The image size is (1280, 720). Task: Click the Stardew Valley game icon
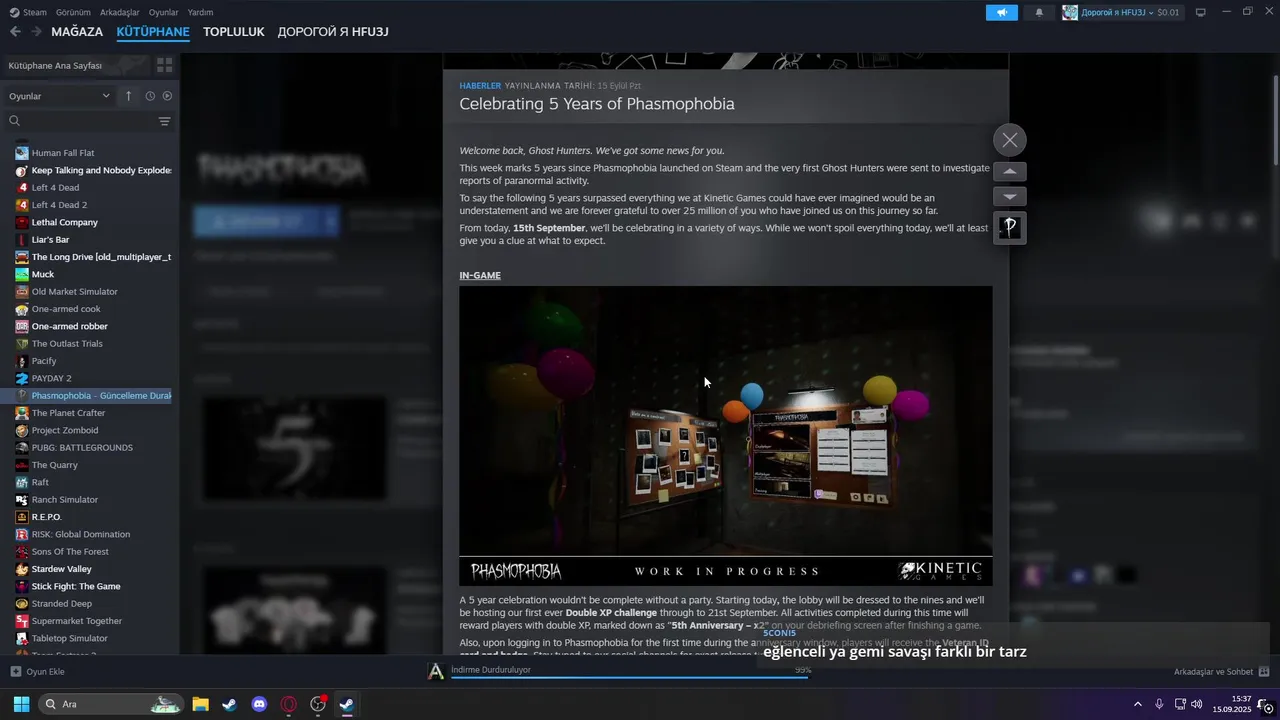coord(22,569)
